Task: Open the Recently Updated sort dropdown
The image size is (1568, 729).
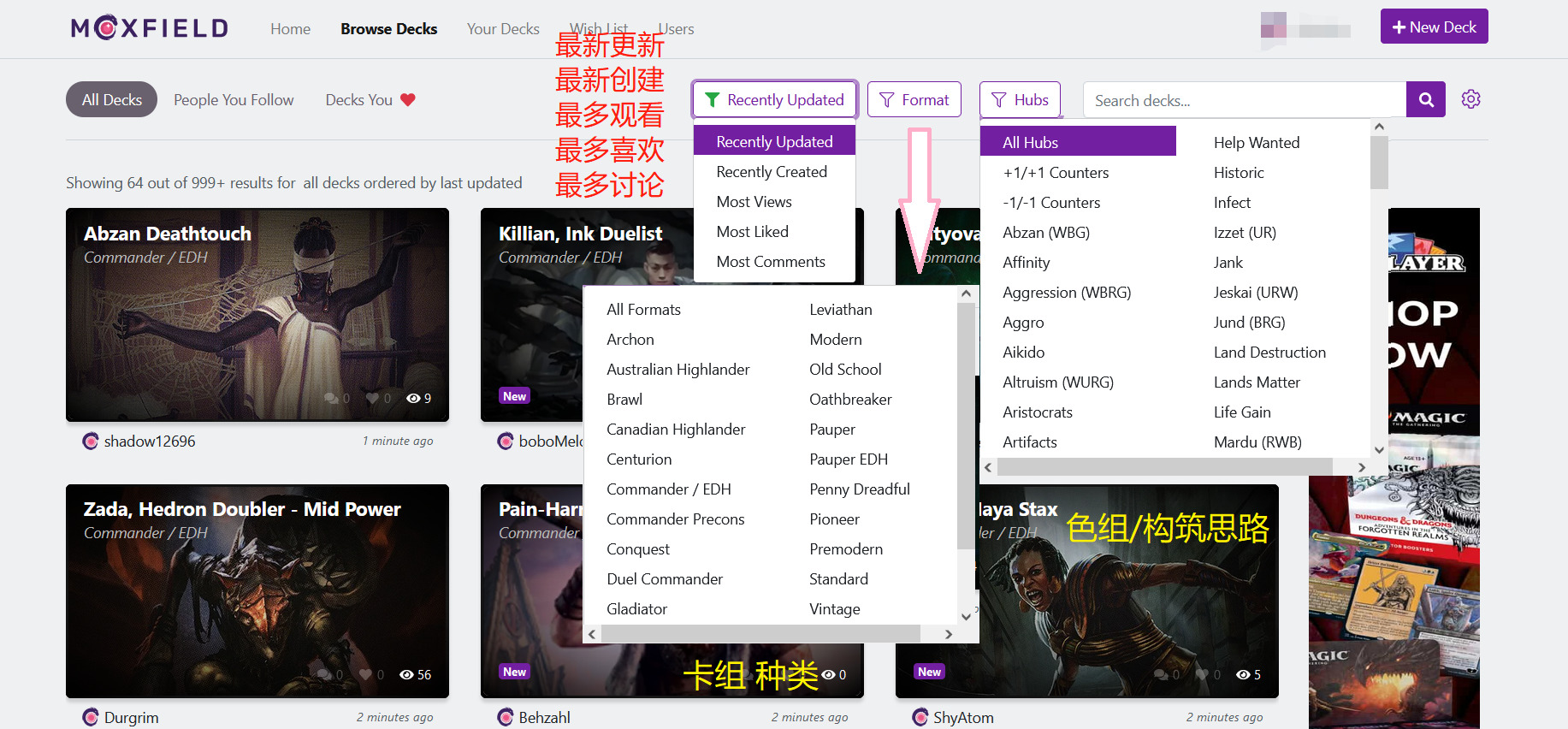Action: [x=774, y=100]
